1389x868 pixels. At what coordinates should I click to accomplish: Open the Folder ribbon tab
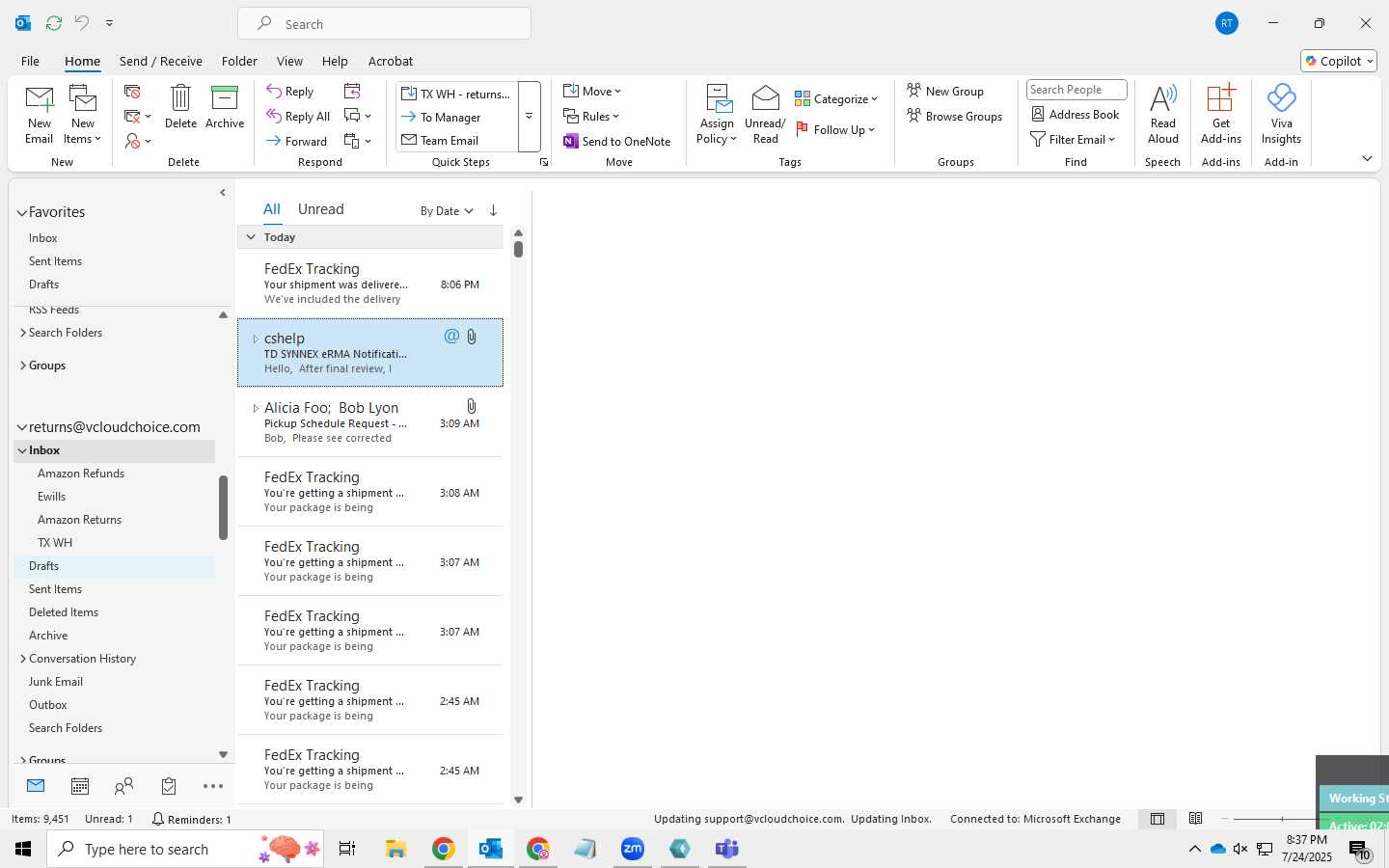click(x=239, y=61)
